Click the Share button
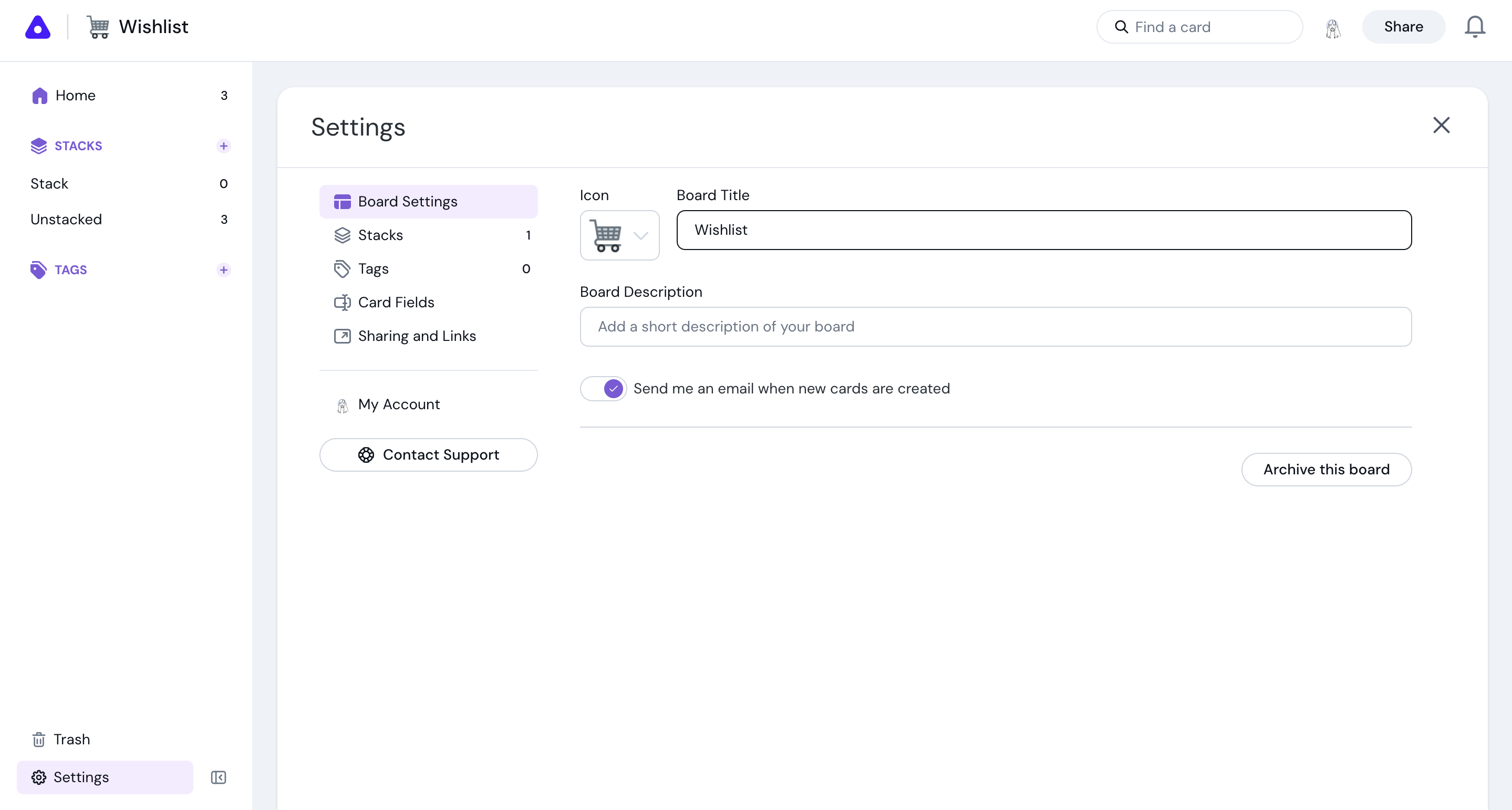 coord(1403,27)
